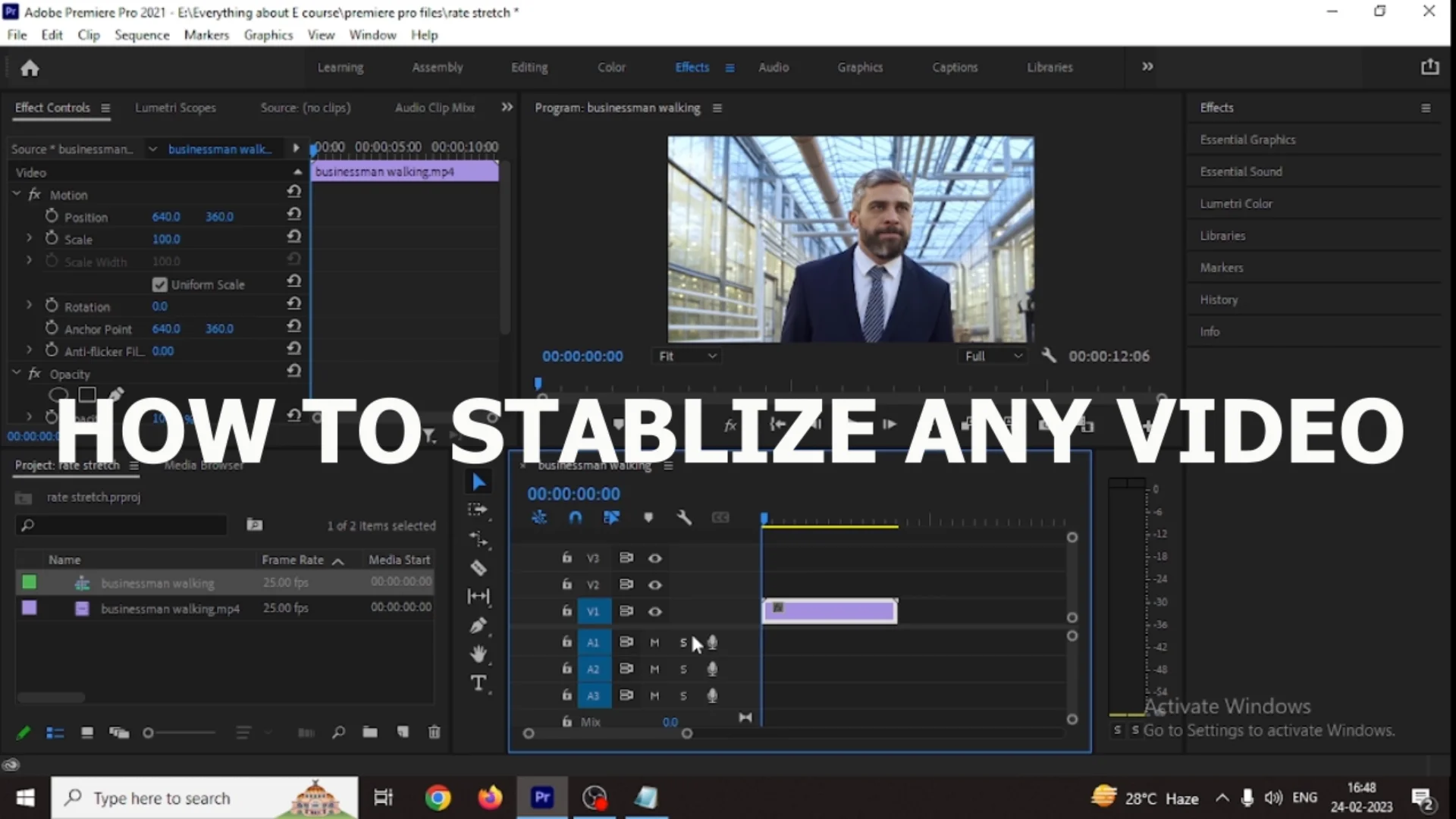
Task: Enable Uniform Scale checkbox in Effect Controls
Action: click(159, 284)
